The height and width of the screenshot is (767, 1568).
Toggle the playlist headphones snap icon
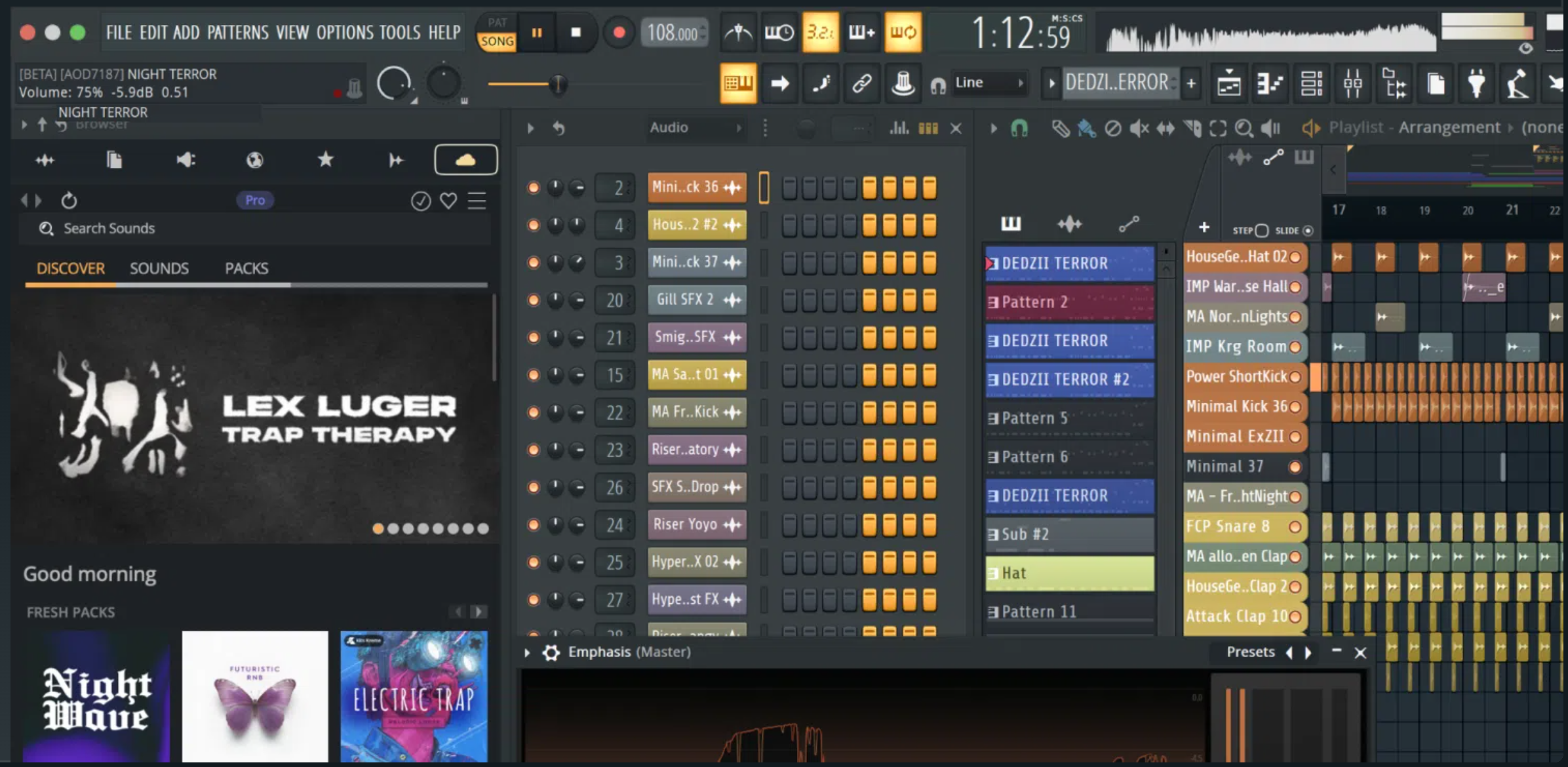pos(1019,128)
